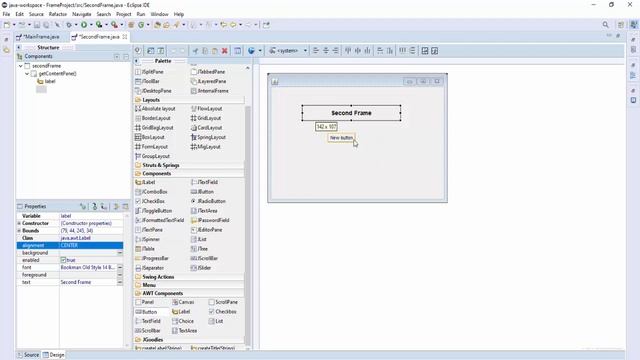Click the text property value field
640x360 pixels.
[x=89, y=282]
